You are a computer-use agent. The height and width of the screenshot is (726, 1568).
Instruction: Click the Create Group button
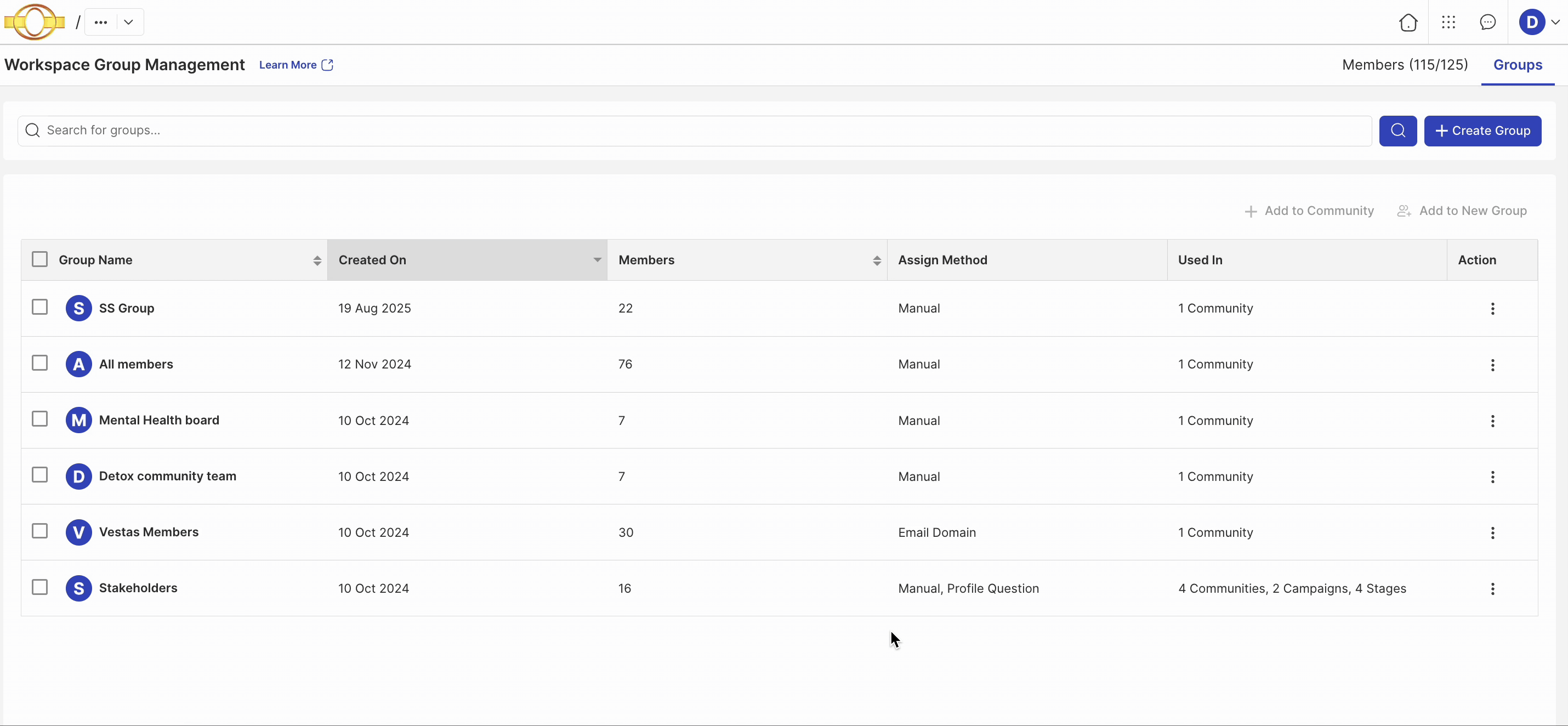coord(1482,131)
